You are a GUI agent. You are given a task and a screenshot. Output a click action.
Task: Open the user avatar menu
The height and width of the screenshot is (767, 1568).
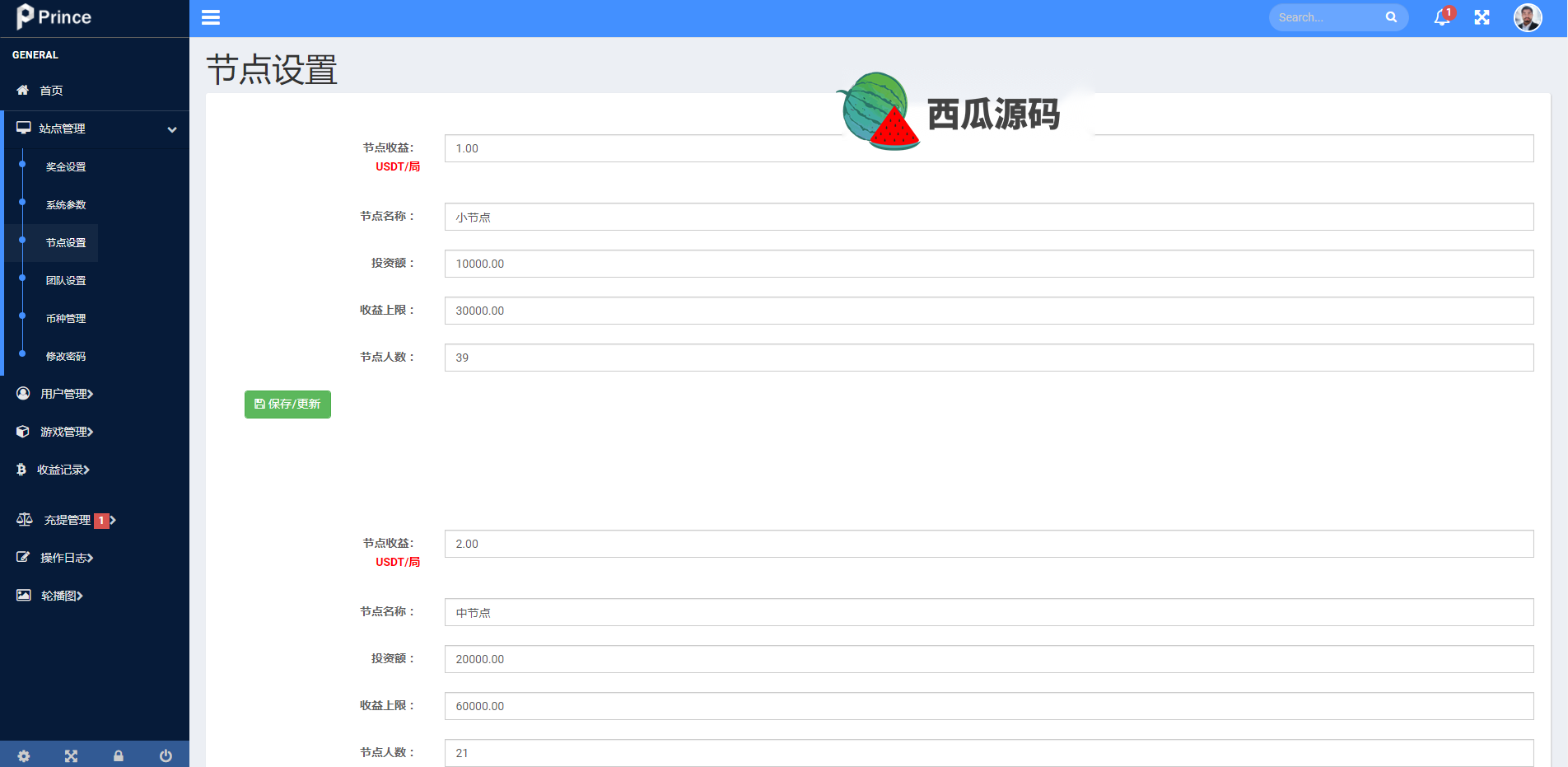point(1528,17)
